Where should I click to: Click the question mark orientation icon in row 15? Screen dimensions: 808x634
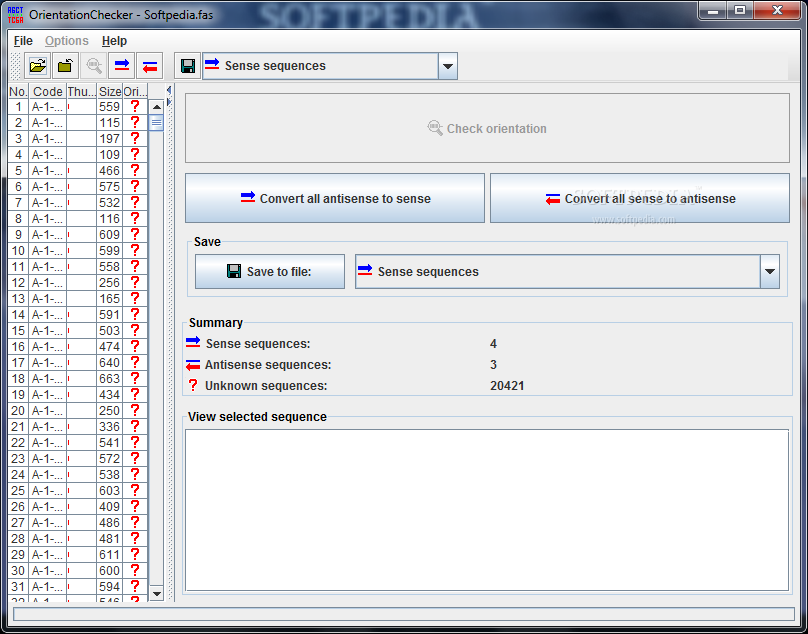(x=135, y=330)
